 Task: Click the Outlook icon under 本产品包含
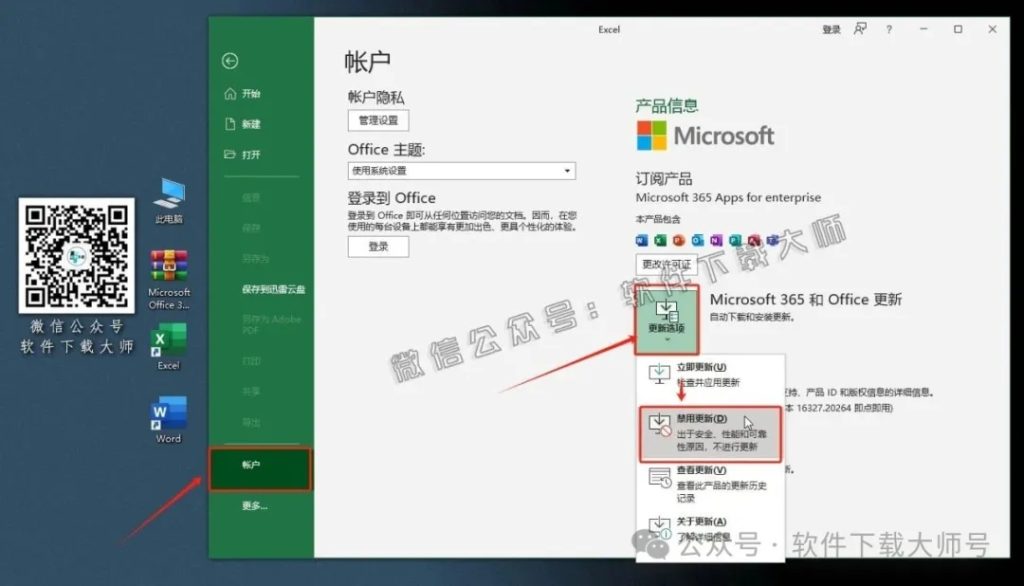click(x=698, y=240)
